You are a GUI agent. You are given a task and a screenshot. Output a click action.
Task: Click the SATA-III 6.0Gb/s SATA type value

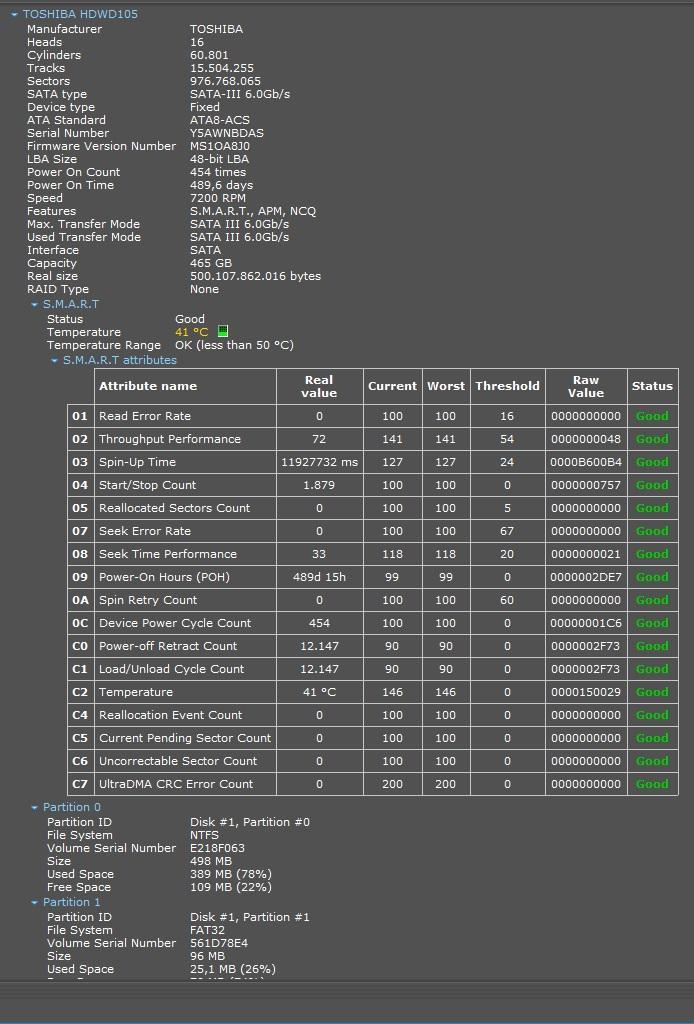pyautogui.click(x=240, y=93)
